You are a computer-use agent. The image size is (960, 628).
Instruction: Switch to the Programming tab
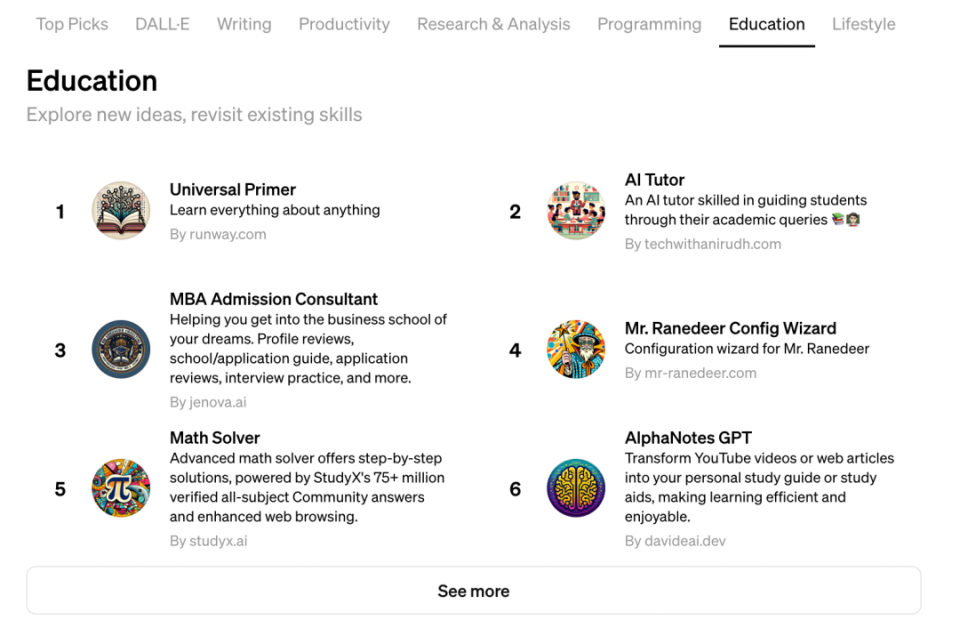coord(649,24)
